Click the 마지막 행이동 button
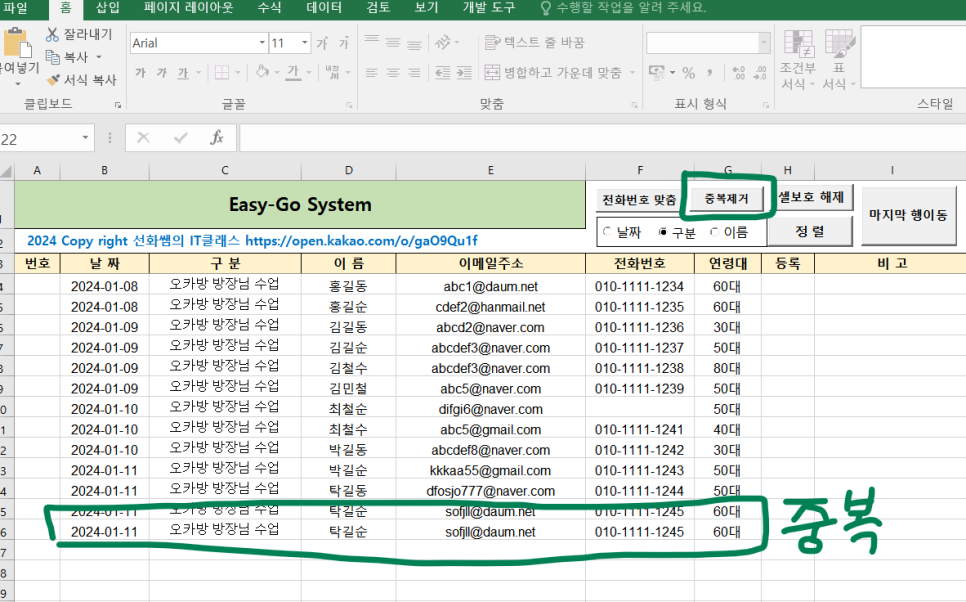 [908, 215]
